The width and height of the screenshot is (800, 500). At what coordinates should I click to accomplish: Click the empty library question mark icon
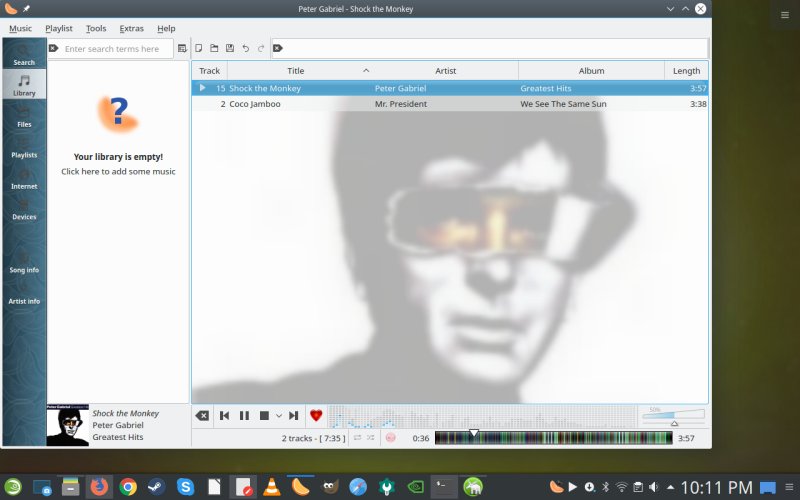pyautogui.click(x=118, y=112)
